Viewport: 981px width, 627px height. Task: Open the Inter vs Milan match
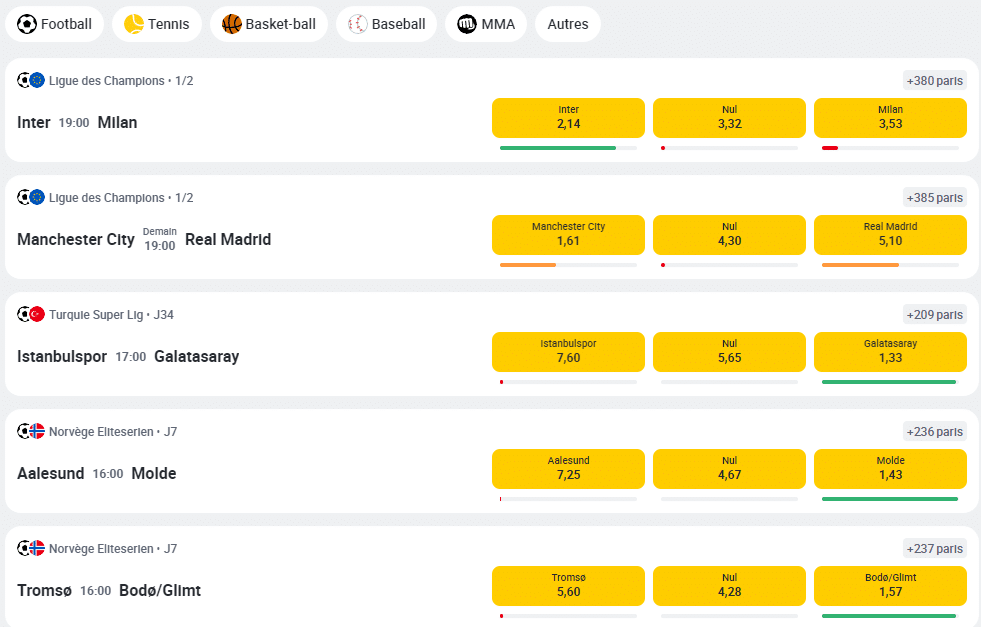77,123
